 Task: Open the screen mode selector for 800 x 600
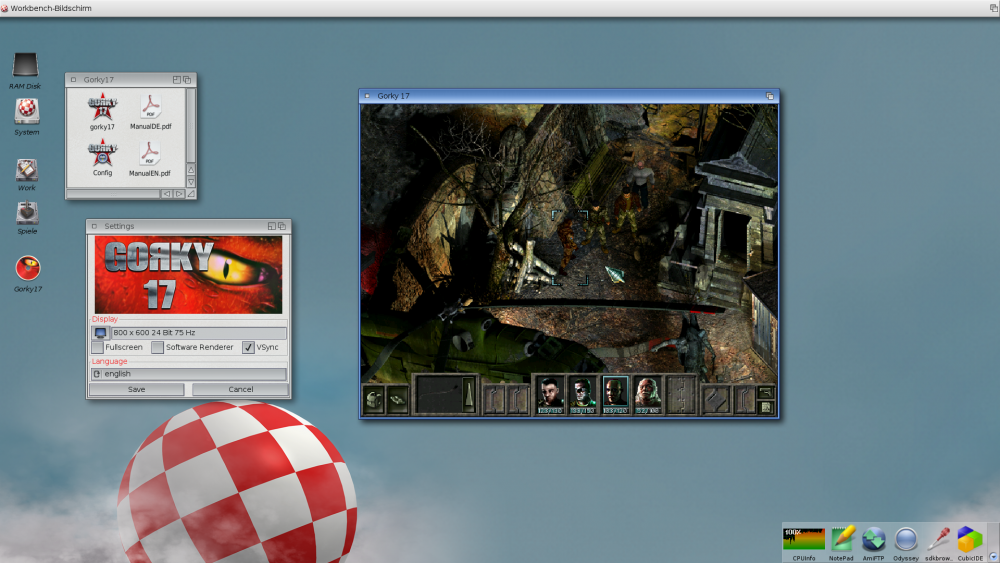(x=100, y=332)
